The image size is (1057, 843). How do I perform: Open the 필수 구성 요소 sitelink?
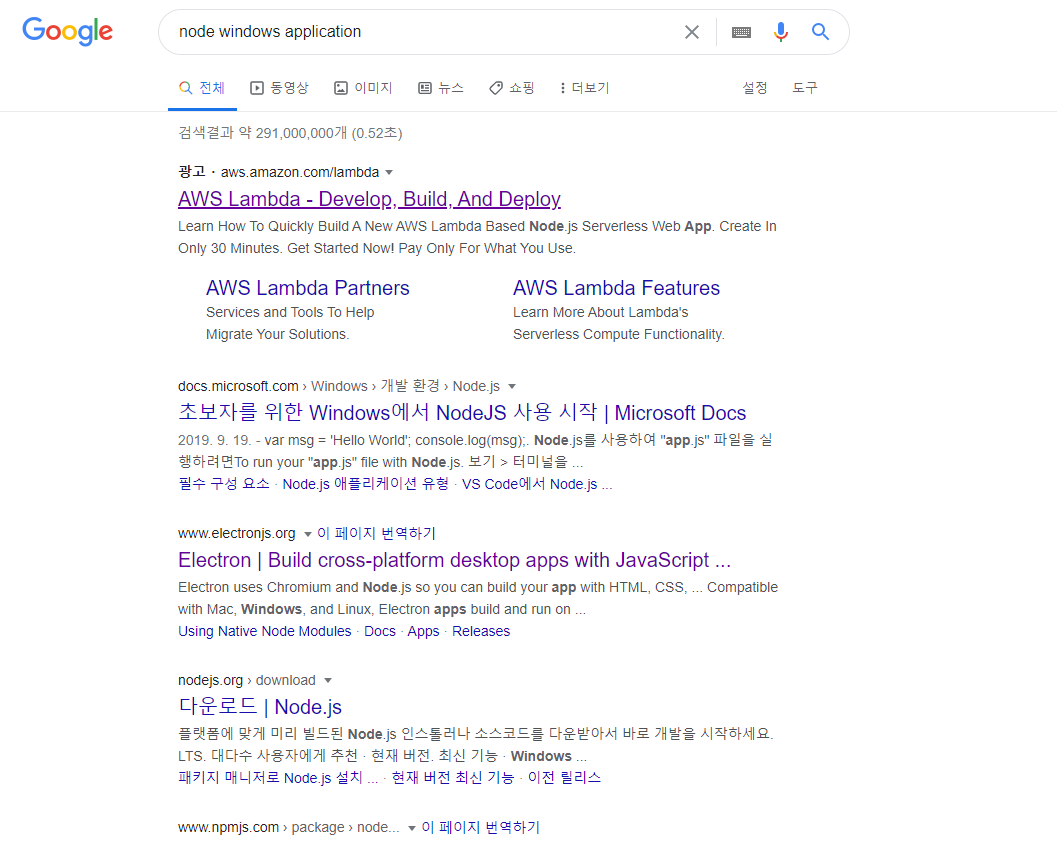click(x=224, y=484)
